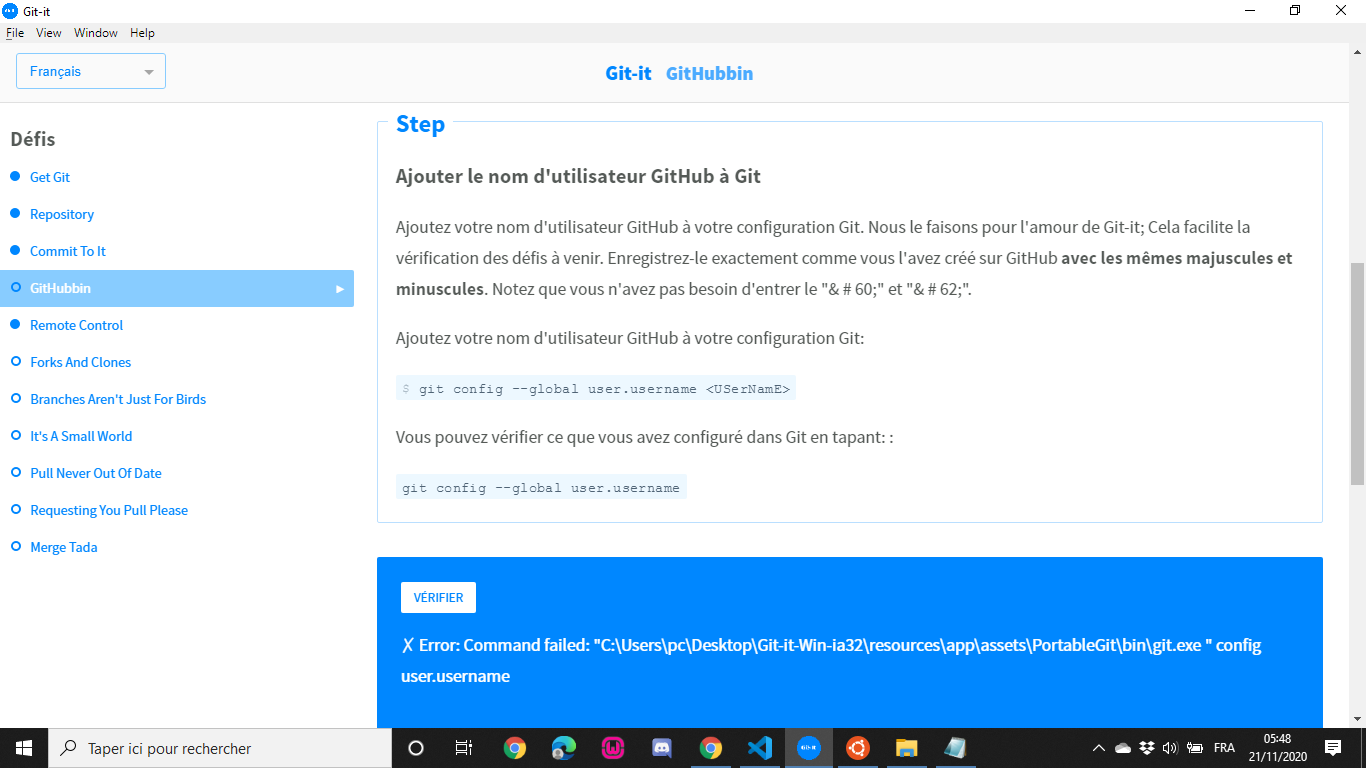Select the highlighted GitHubbin challenge in sidebar
This screenshot has height=768, width=1366.
(177, 288)
